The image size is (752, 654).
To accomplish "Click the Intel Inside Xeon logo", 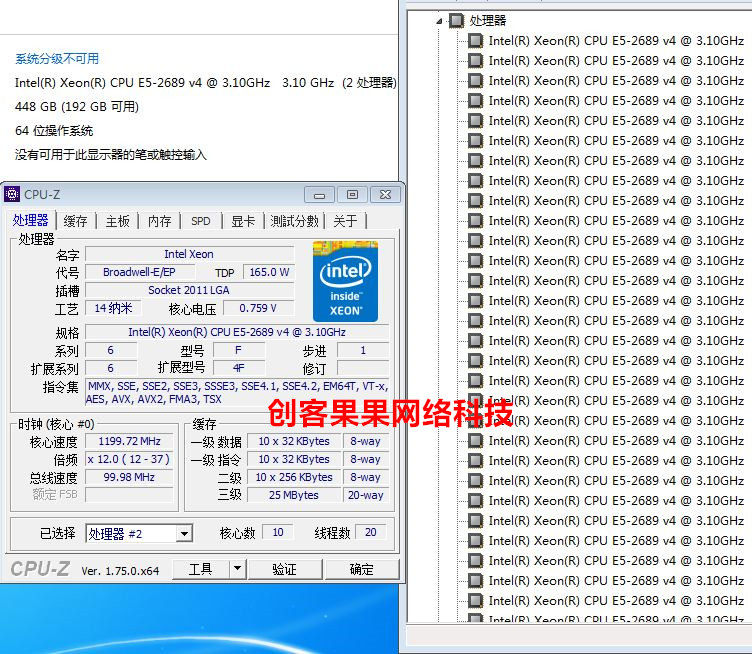I will tap(345, 281).
